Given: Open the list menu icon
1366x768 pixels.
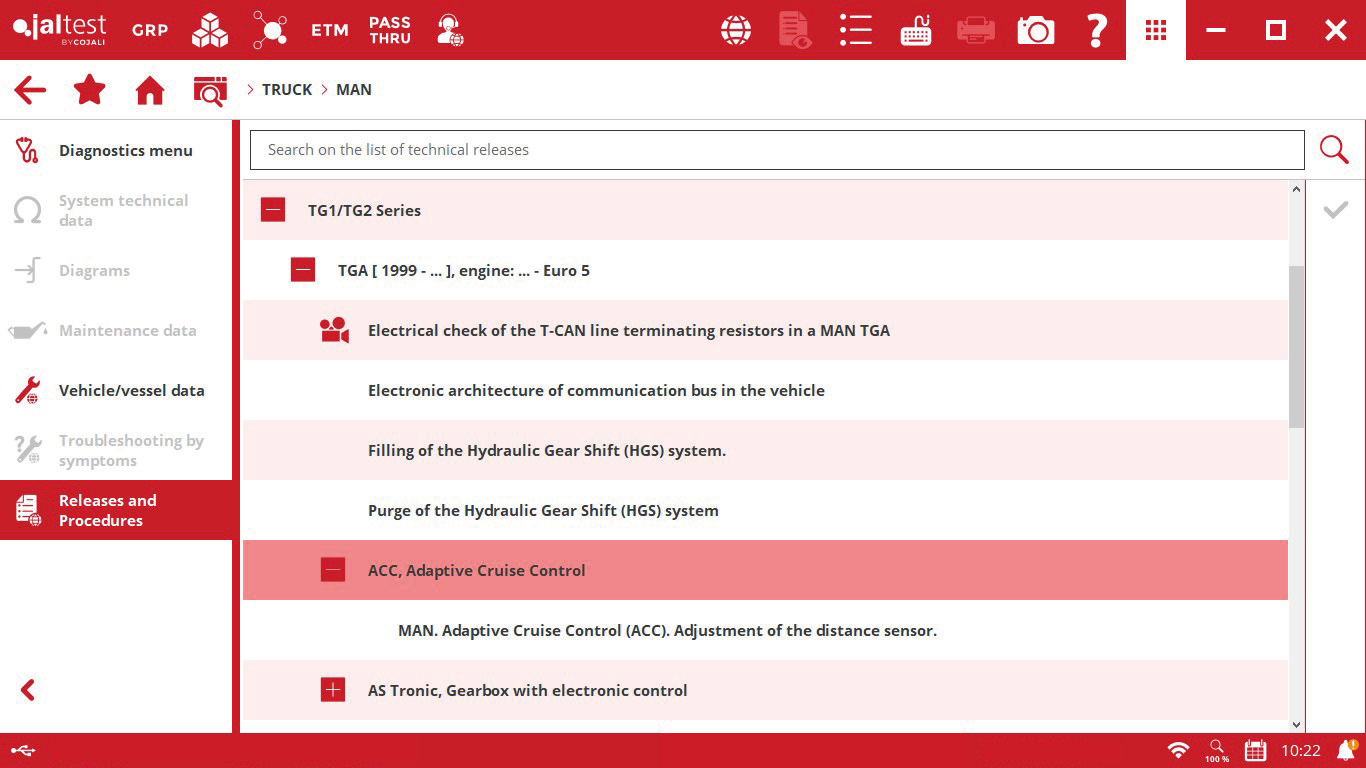Looking at the screenshot, I should click(856, 30).
